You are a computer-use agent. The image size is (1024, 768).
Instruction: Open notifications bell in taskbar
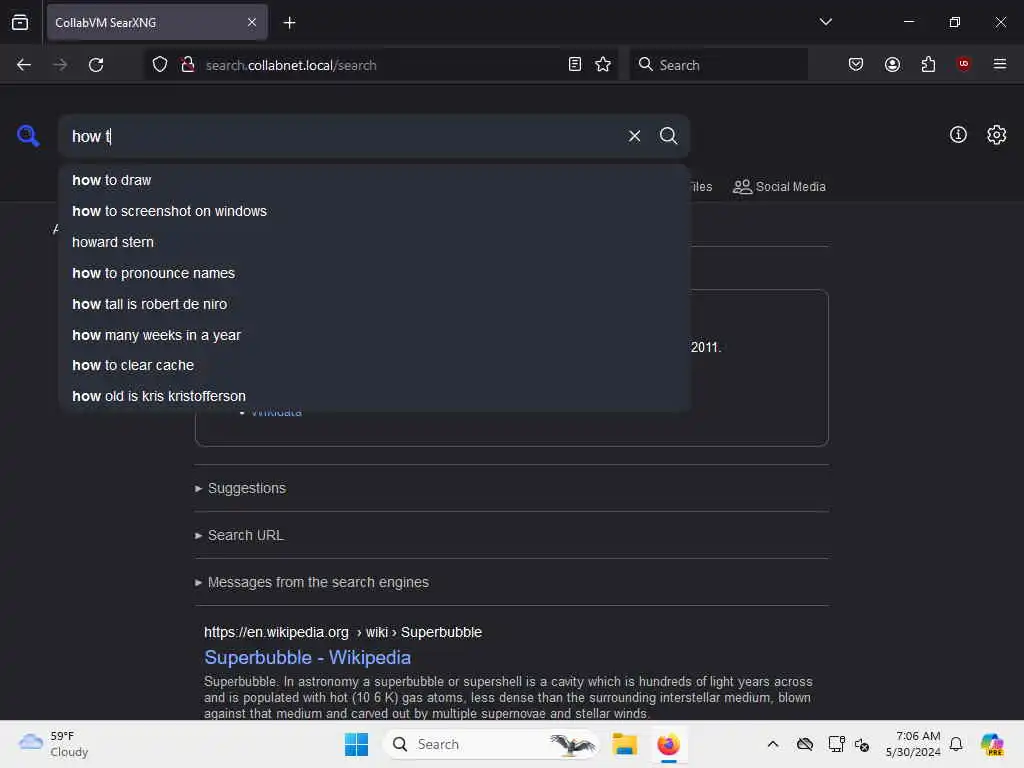click(x=956, y=744)
